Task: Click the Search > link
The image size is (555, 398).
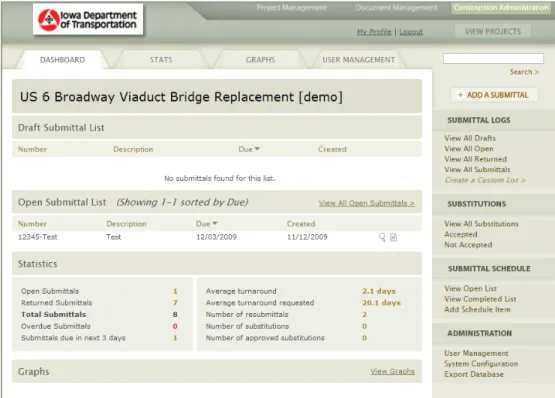Action: [x=524, y=72]
